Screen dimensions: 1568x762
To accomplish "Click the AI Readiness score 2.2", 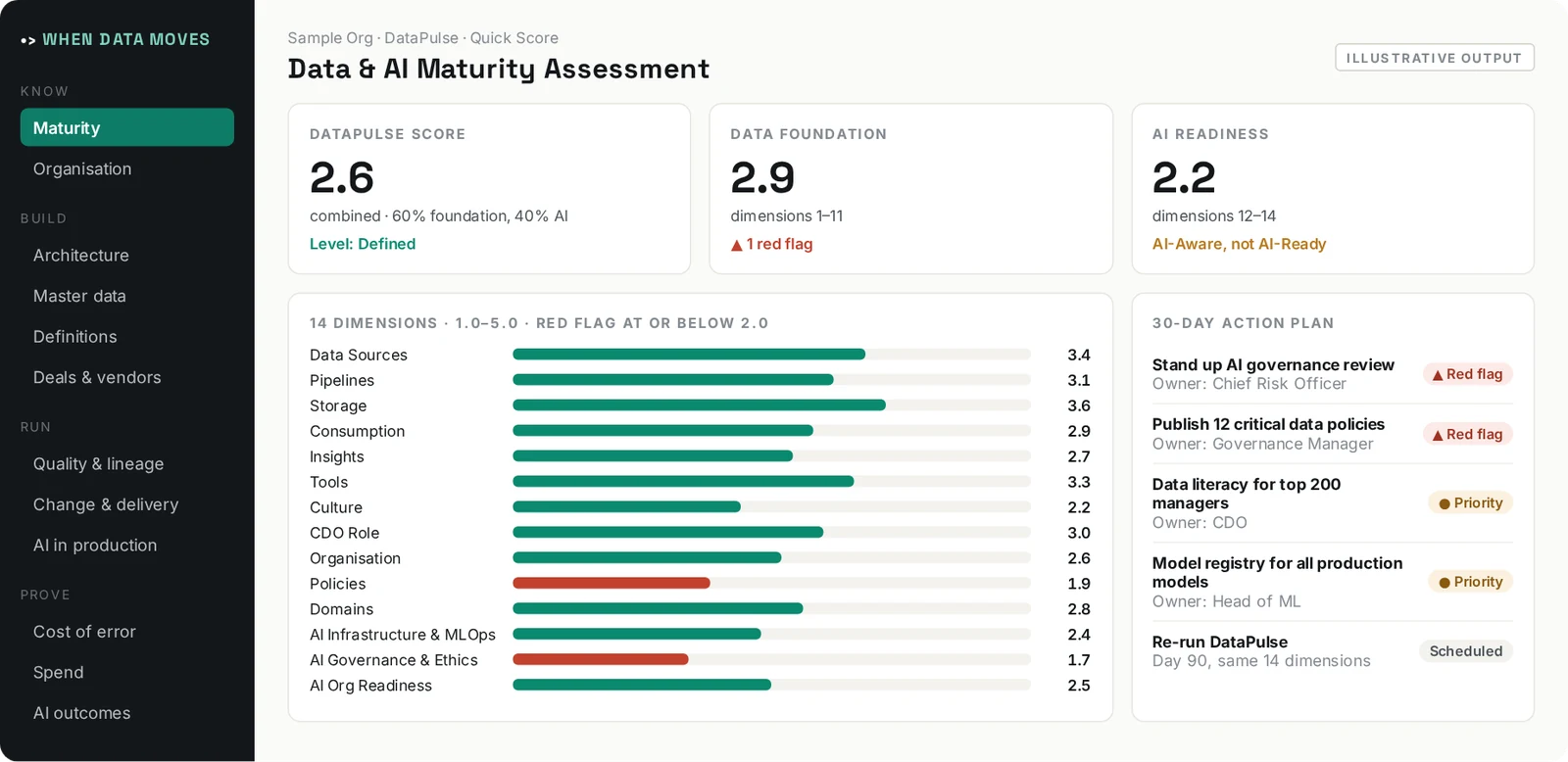I will 1184,178.
